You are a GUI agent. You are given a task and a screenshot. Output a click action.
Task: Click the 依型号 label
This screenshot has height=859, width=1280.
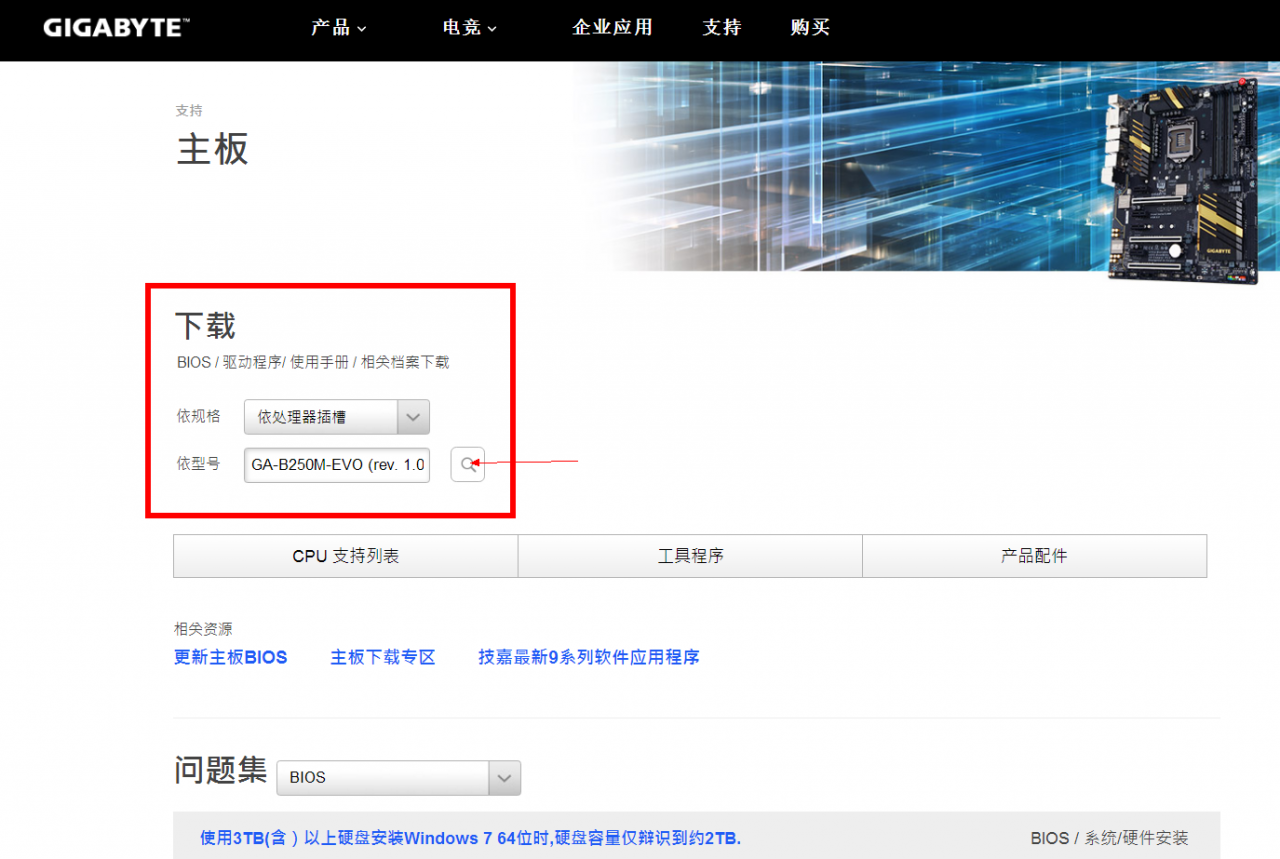198,464
